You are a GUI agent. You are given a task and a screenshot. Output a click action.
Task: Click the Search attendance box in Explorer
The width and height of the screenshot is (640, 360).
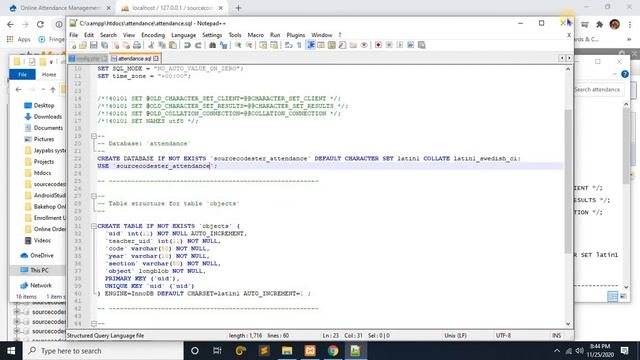tap(598, 89)
